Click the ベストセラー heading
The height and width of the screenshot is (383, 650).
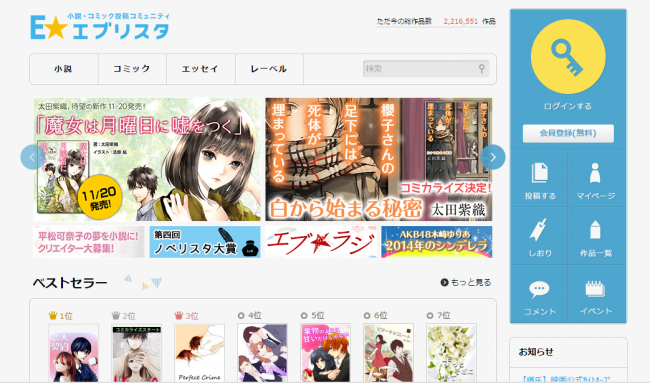click(70, 283)
